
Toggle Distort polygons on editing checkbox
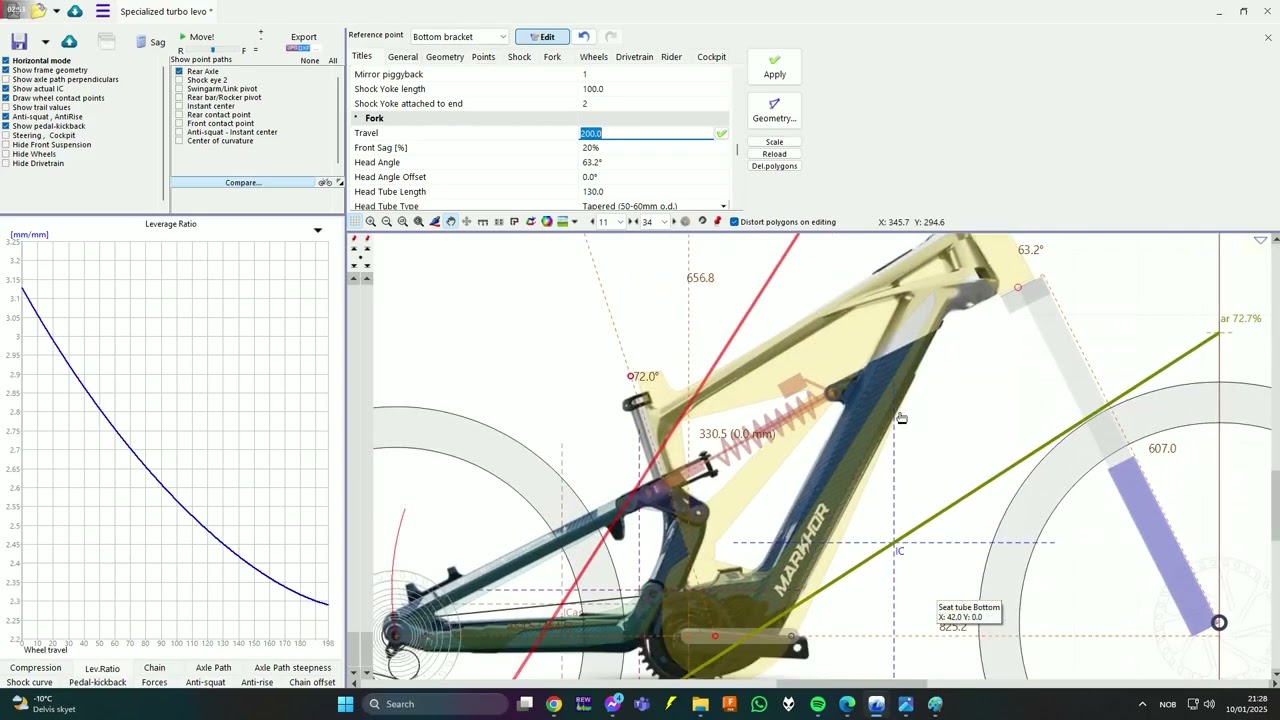[x=734, y=222]
